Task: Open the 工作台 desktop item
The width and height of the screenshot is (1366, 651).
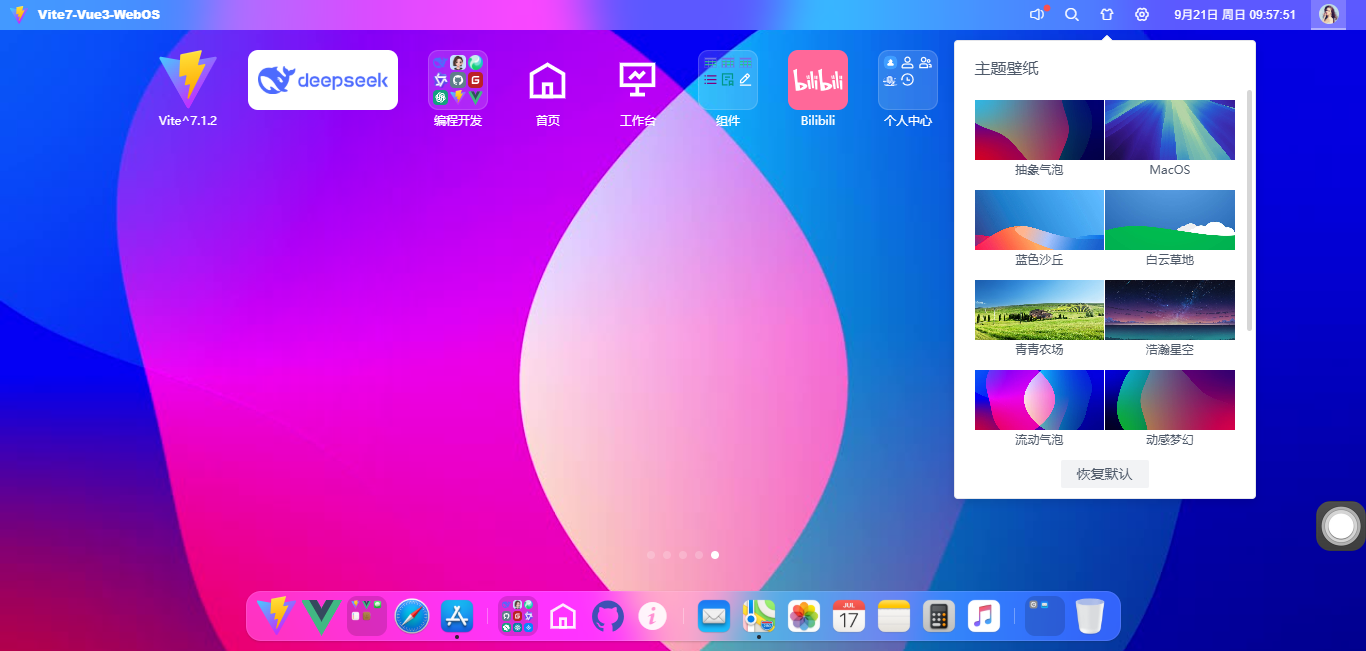Action: click(637, 80)
